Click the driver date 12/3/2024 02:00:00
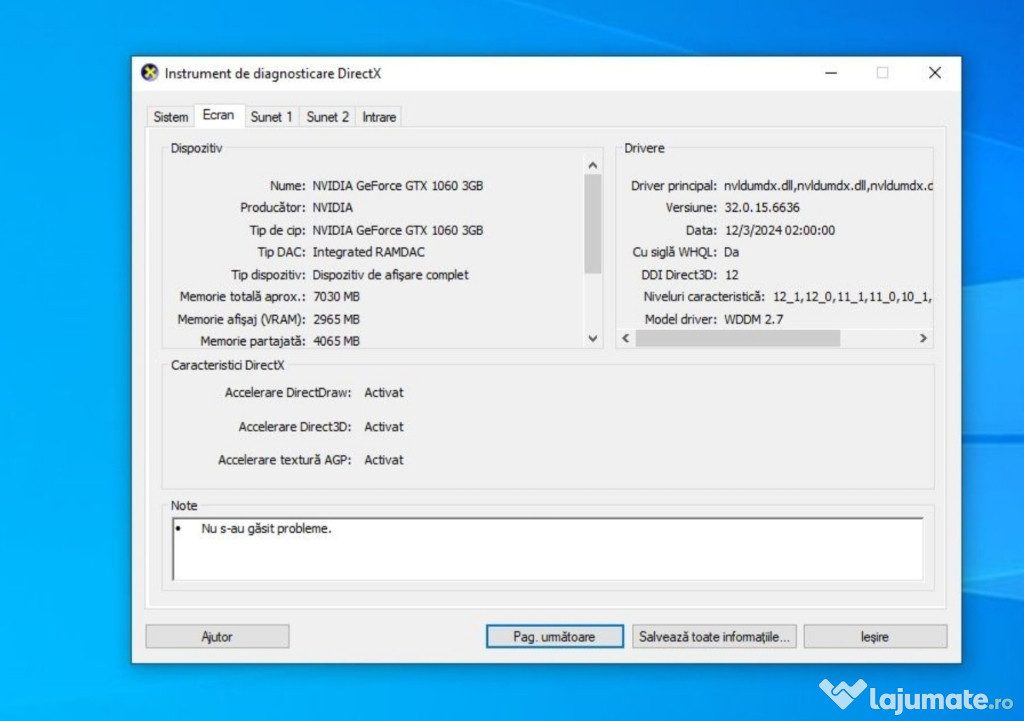Image resolution: width=1024 pixels, height=721 pixels. pos(780,231)
